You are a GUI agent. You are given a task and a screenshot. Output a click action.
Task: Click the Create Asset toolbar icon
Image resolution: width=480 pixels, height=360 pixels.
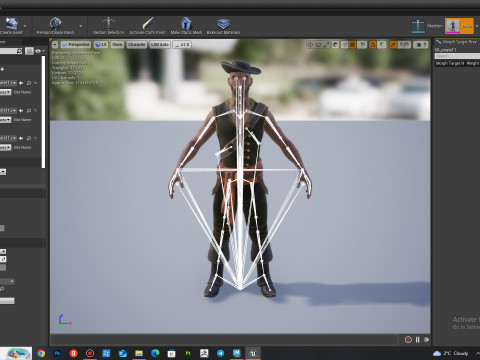tap(12, 24)
